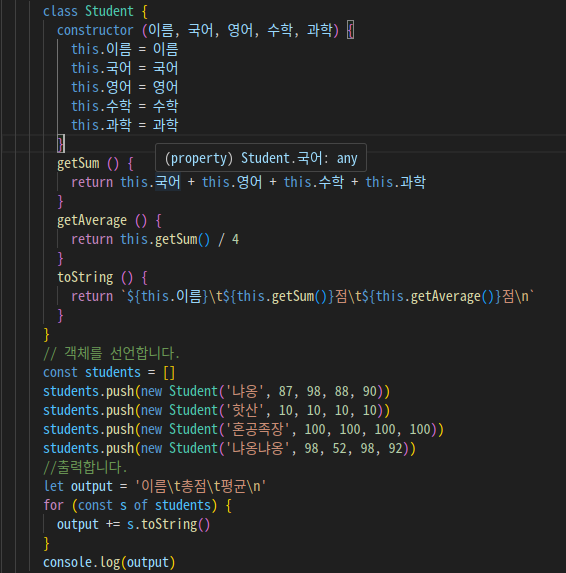Screen dimensions: 566x573
Task: Click the number 90 in the 냐옹 line
Action: 369,391
